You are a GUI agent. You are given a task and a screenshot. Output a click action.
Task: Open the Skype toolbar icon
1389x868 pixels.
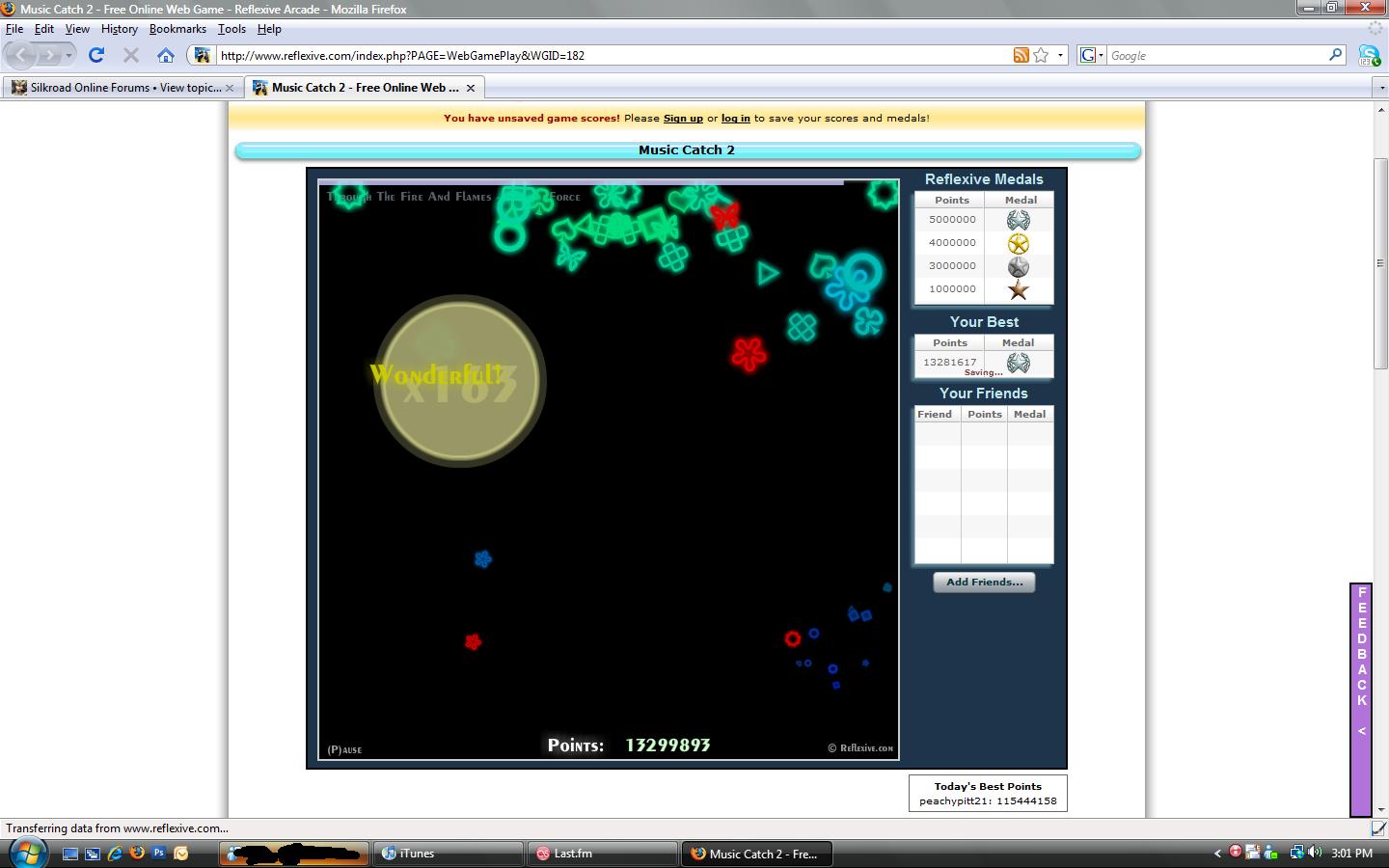click(x=1369, y=55)
